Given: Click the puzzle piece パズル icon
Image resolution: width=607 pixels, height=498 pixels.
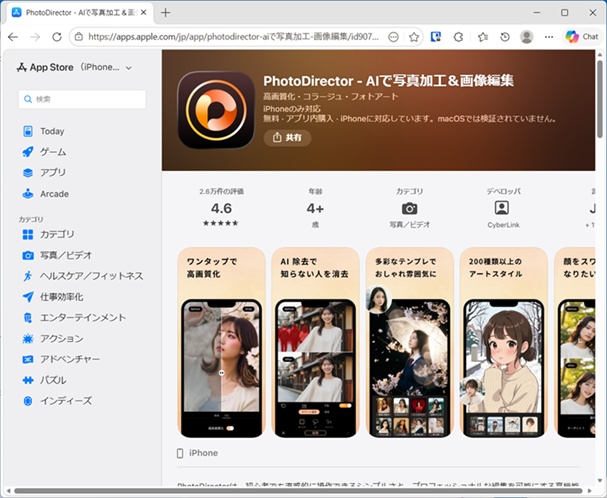Looking at the screenshot, I should click(x=28, y=380).
